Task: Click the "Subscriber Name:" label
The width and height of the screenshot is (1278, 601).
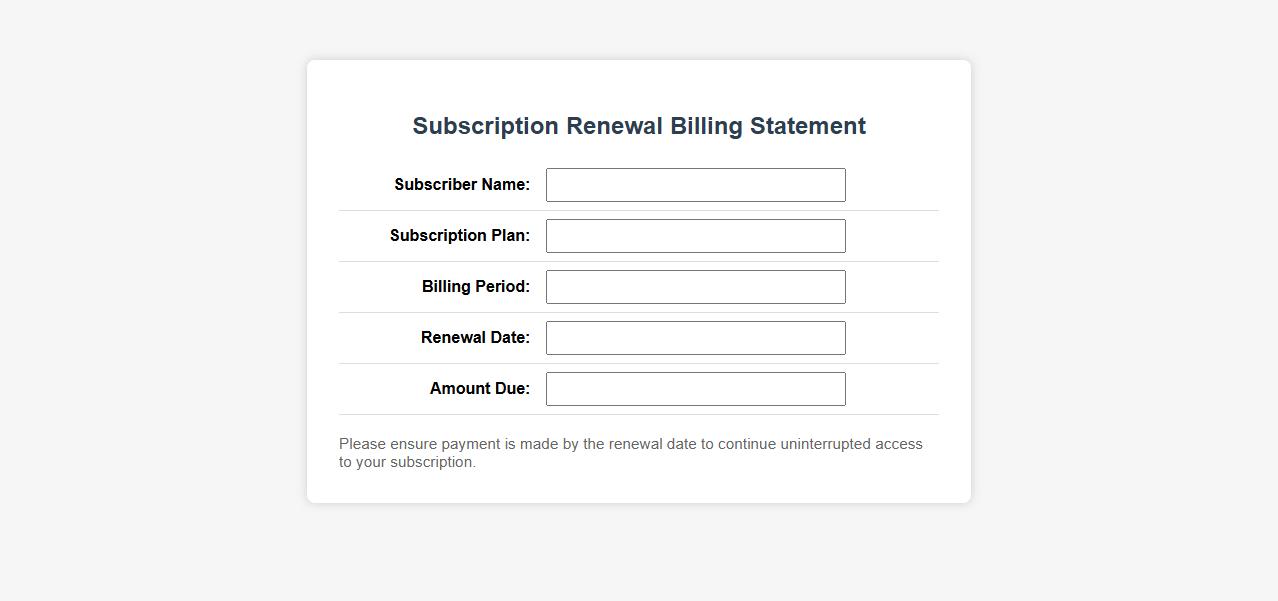Action: click(x=462, y=185)
